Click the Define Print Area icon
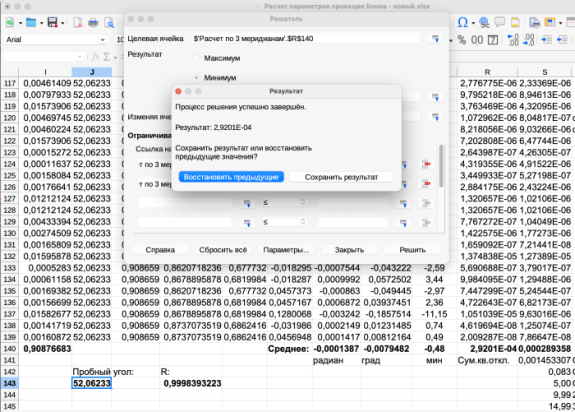The height and width of the screenshot is (412, 575). pos(535,23)
